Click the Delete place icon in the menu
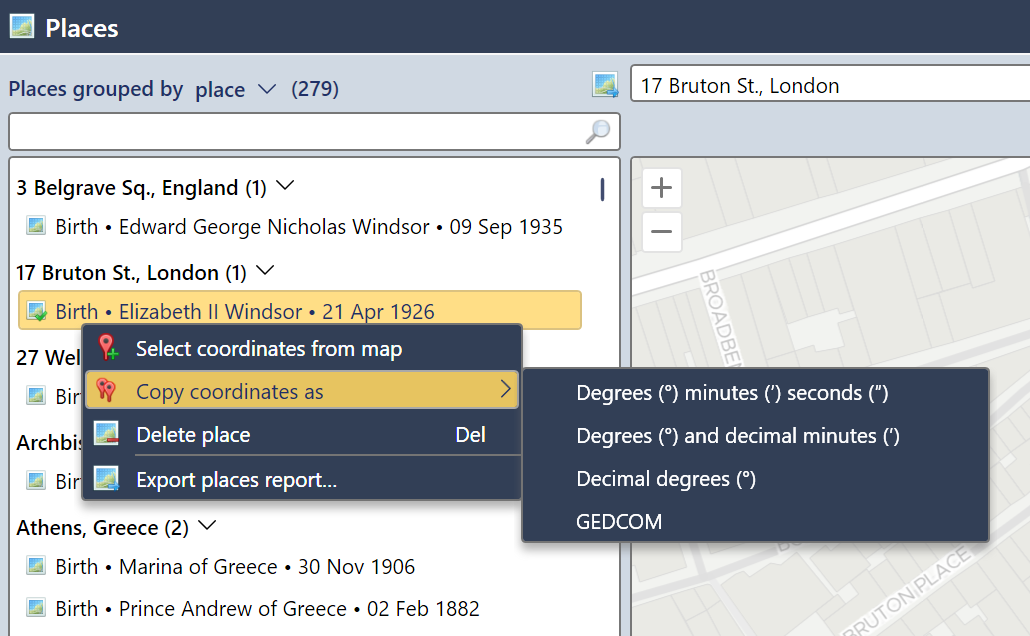1030x636 pixels. coord(106,433)
